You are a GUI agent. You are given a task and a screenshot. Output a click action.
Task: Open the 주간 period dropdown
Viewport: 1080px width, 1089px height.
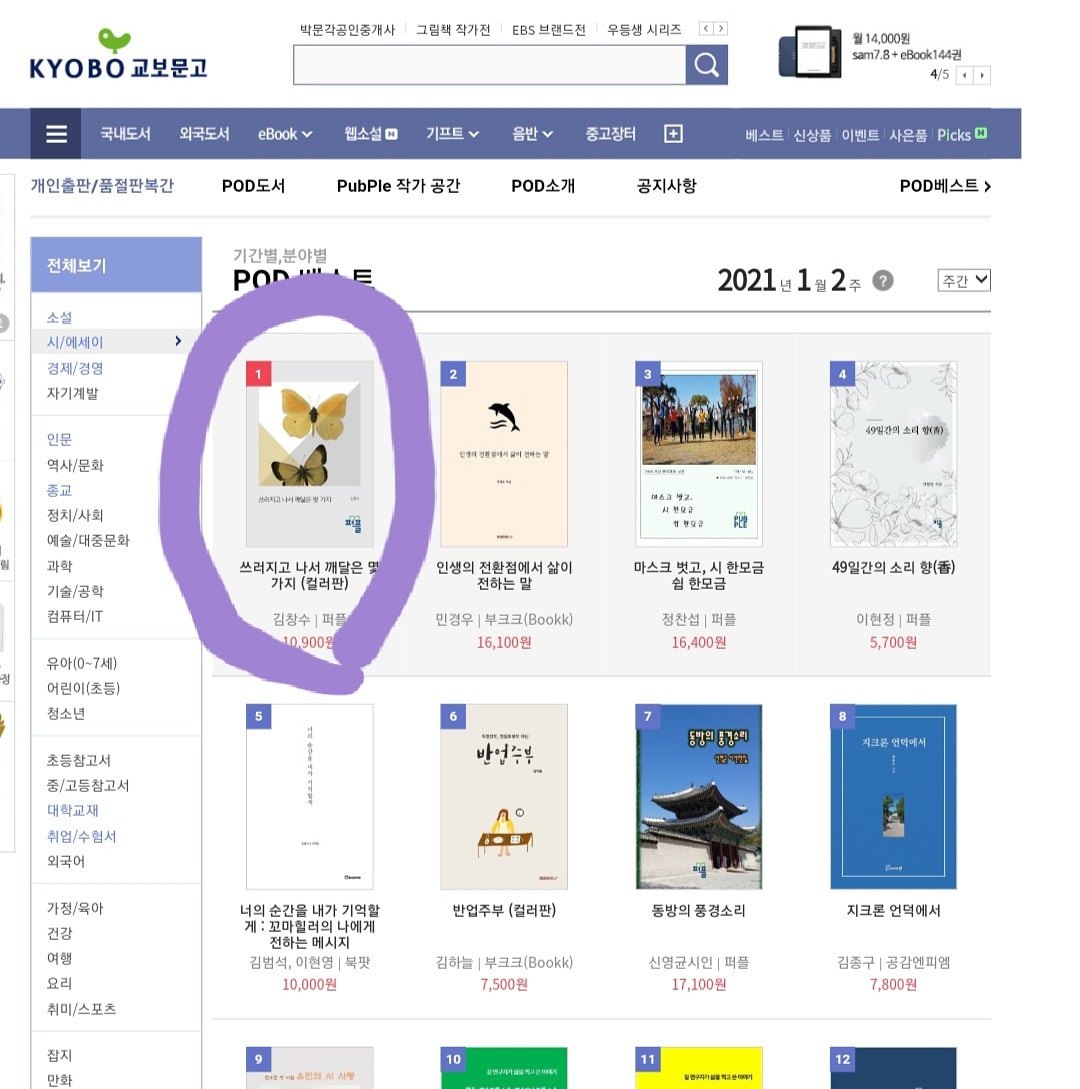pyautogui.click(x=964, y=281)
